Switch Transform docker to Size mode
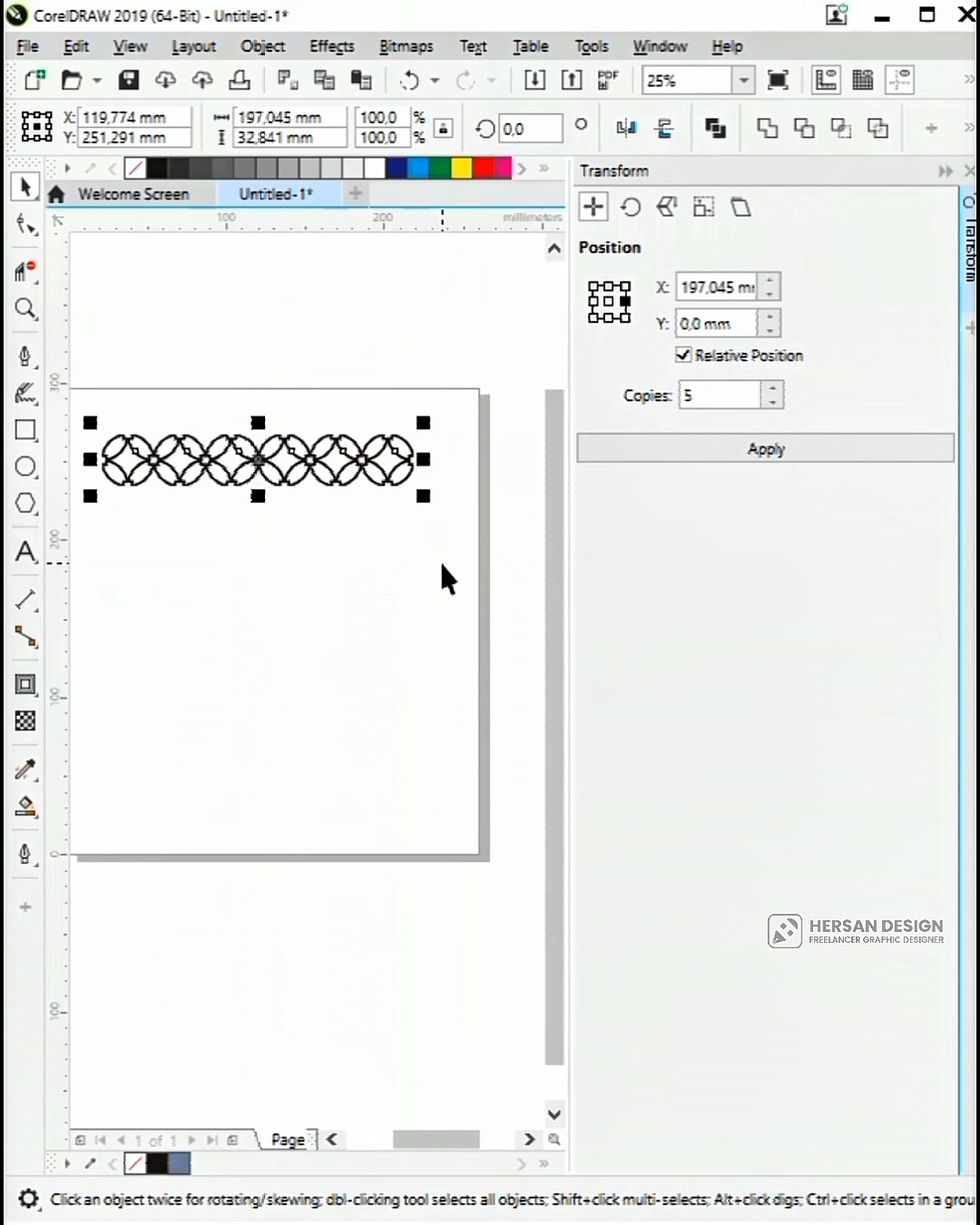Viewport: 980px width, 1225px height. (x=703, y=207)
